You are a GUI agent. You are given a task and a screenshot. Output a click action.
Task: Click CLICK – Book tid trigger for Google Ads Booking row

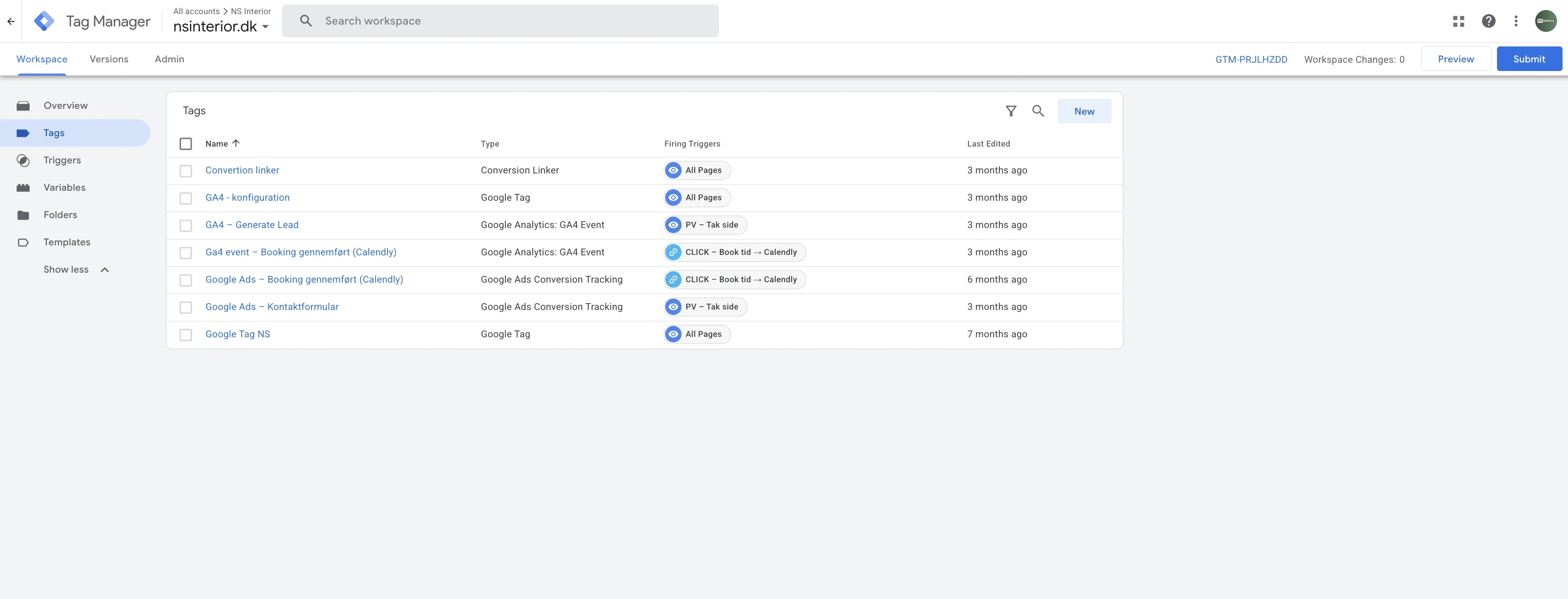click(735, 280)
